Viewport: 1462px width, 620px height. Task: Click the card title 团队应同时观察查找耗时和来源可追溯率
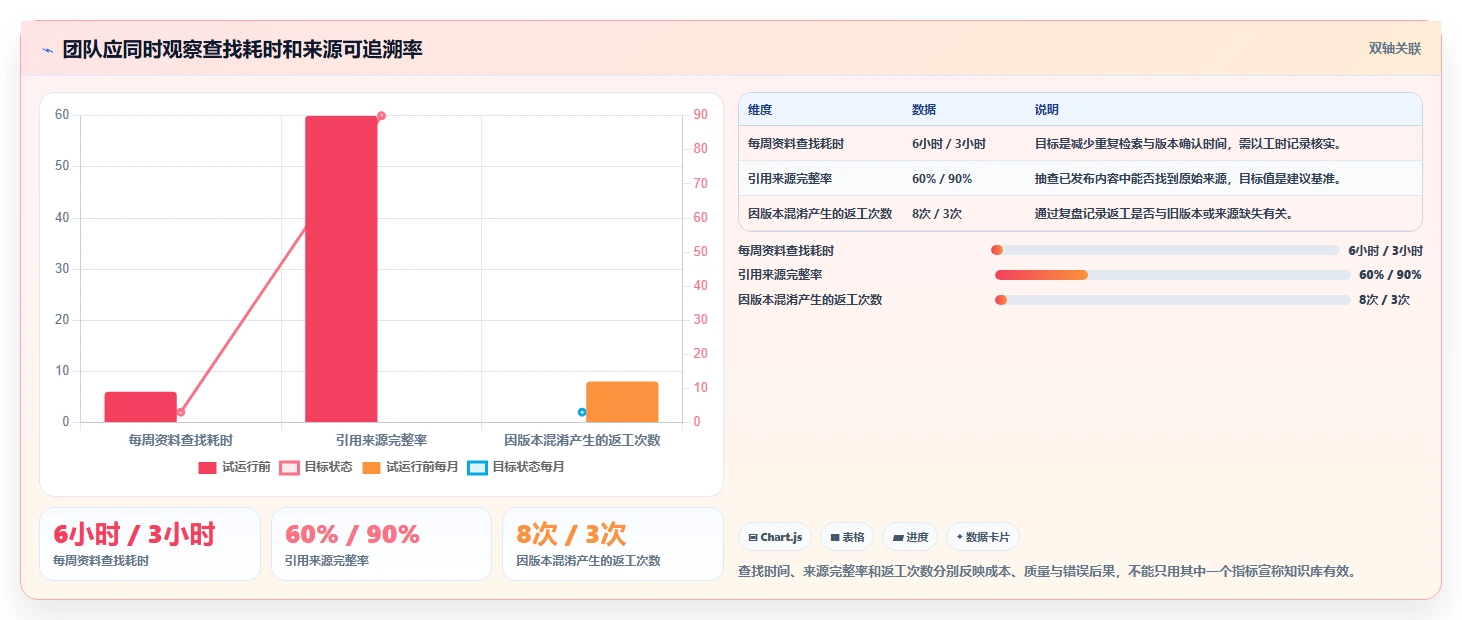(x=242, y=49)
